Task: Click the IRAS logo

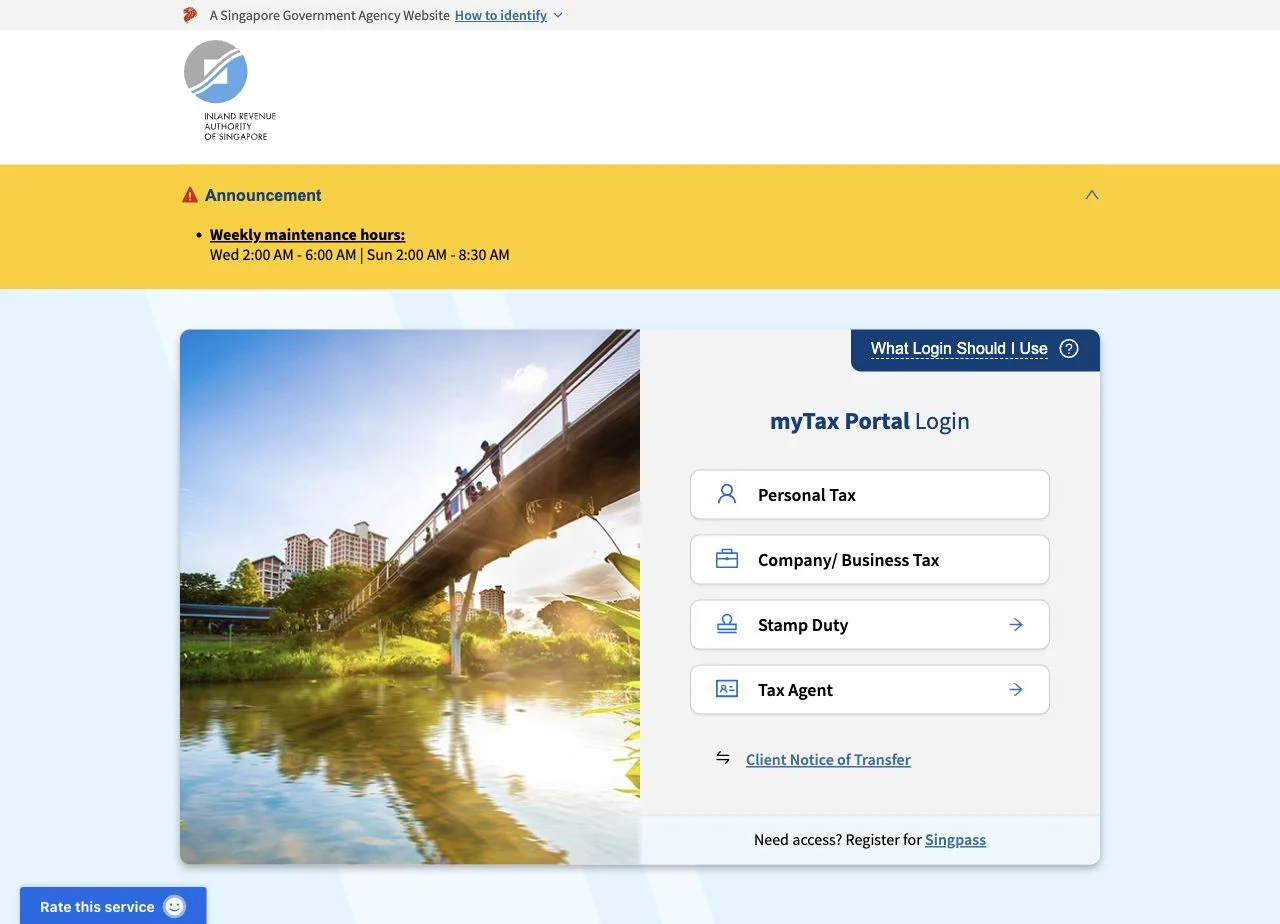Action: (x=230, y=91)
